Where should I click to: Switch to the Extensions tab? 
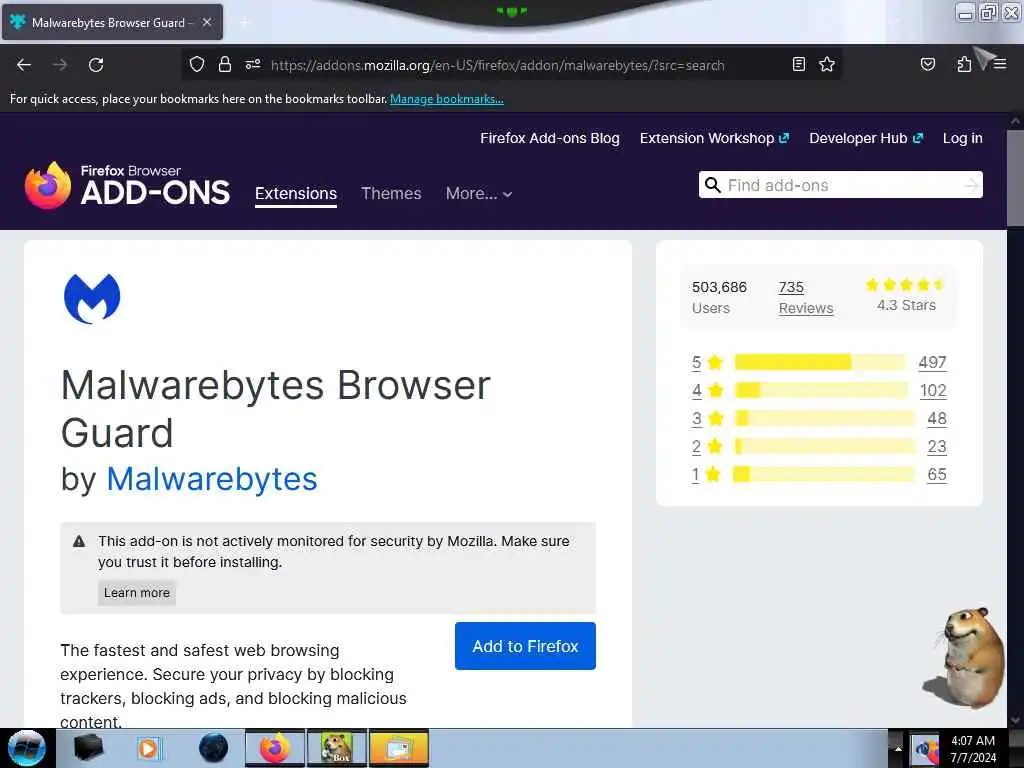pos(296,193)
